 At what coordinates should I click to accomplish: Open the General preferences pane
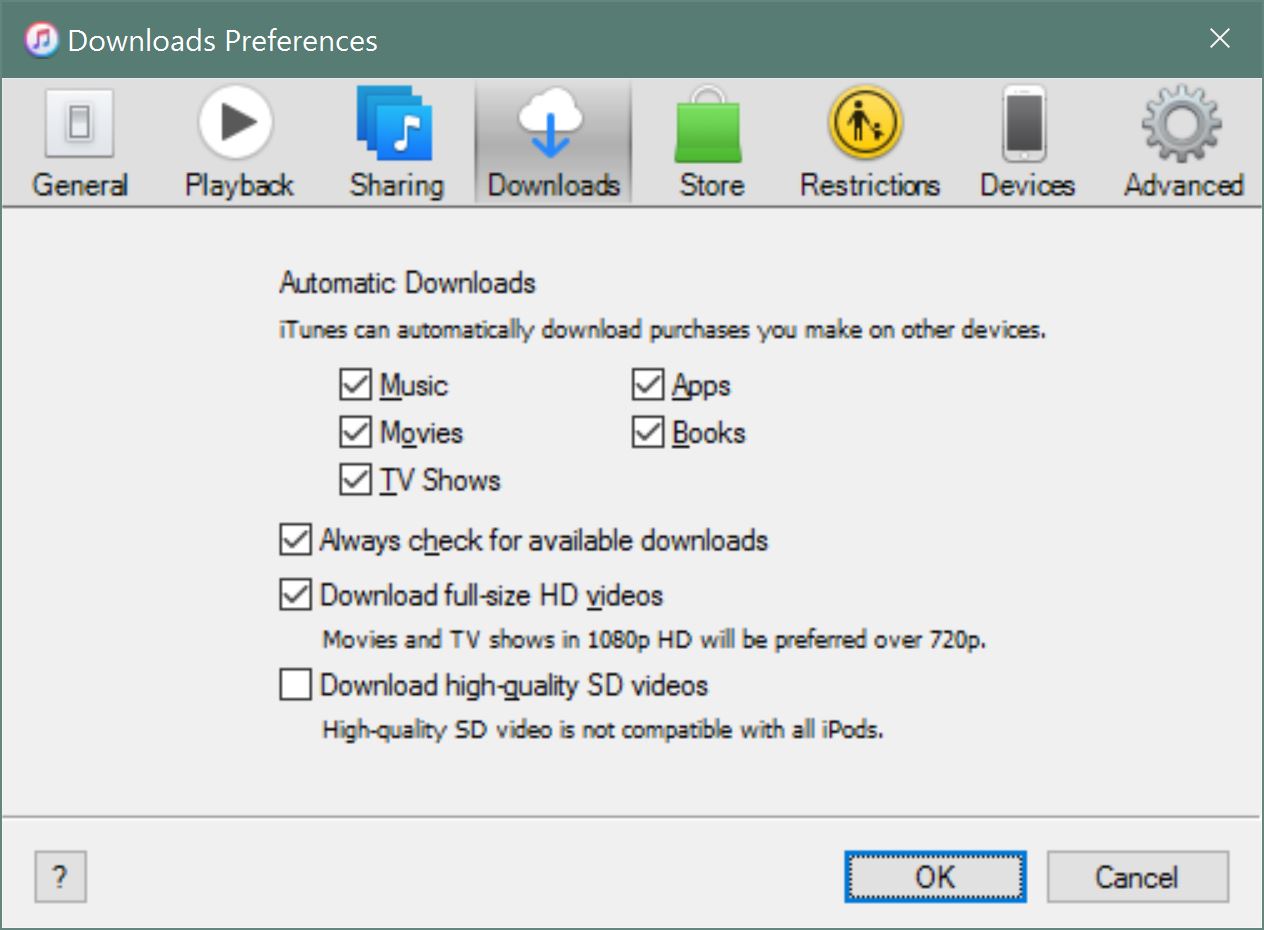tap(80, 142)
